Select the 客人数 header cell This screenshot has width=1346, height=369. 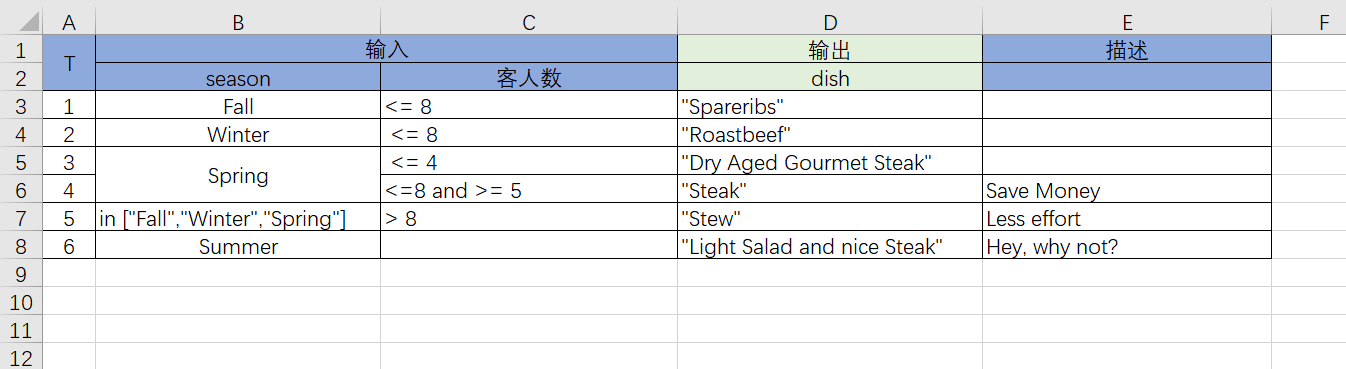[529, 78]
